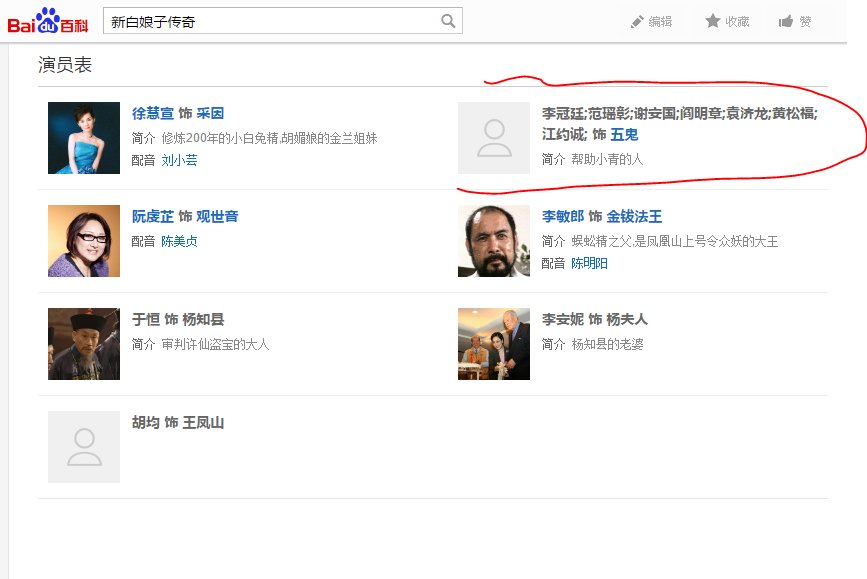Open actor 徐慧萱 link

[153, 114]
